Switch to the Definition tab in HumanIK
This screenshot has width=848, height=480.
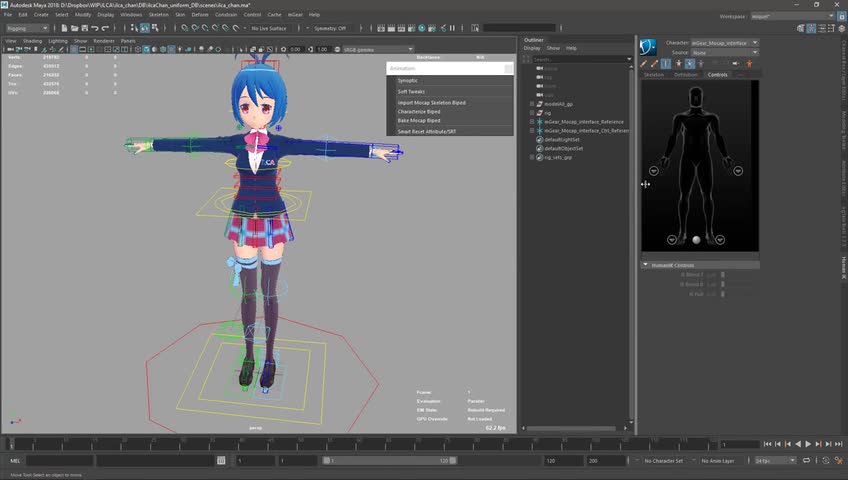pyautogui.click(x=686, y=75)
